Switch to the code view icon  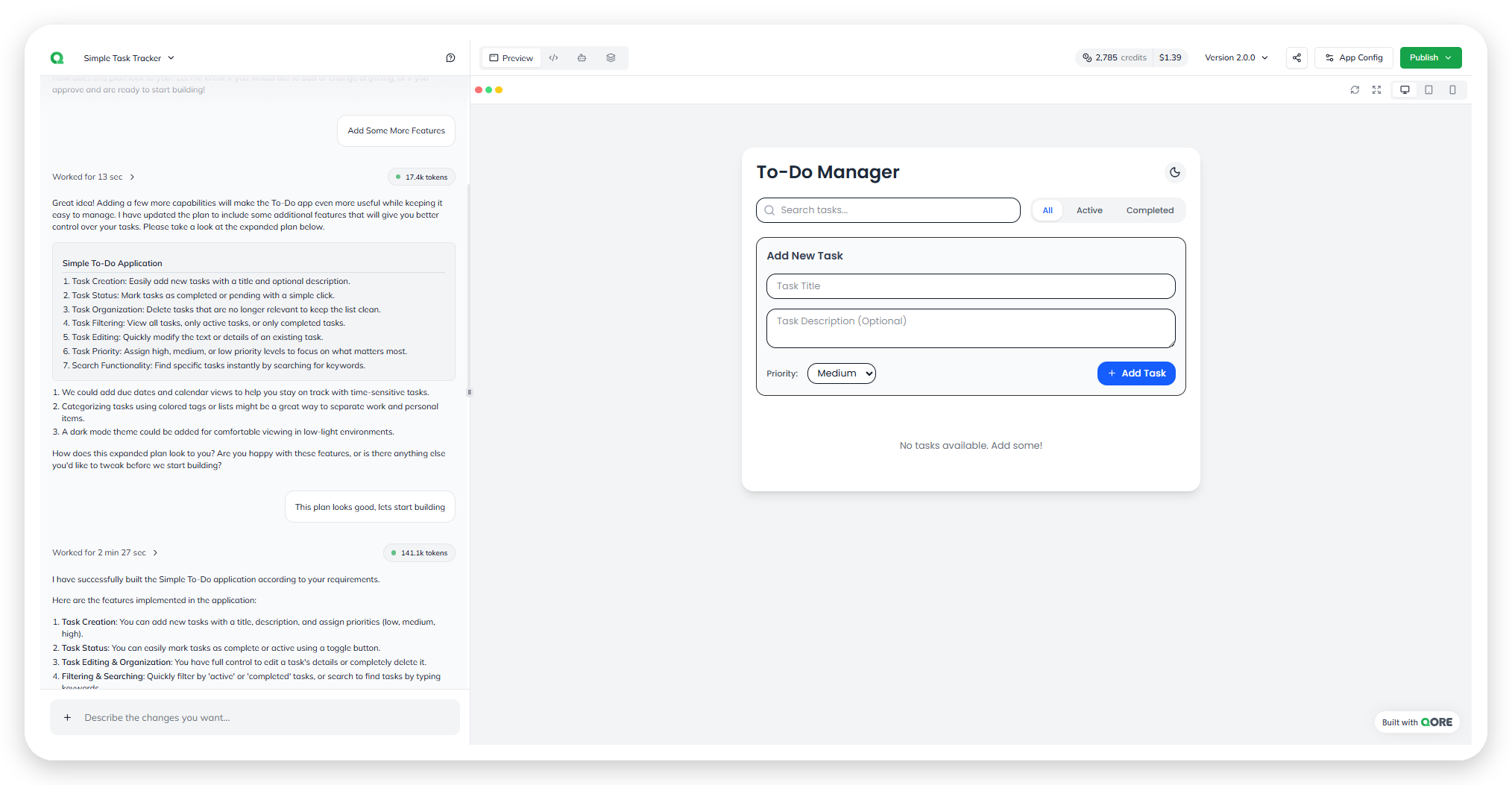(x=553, y=58)
